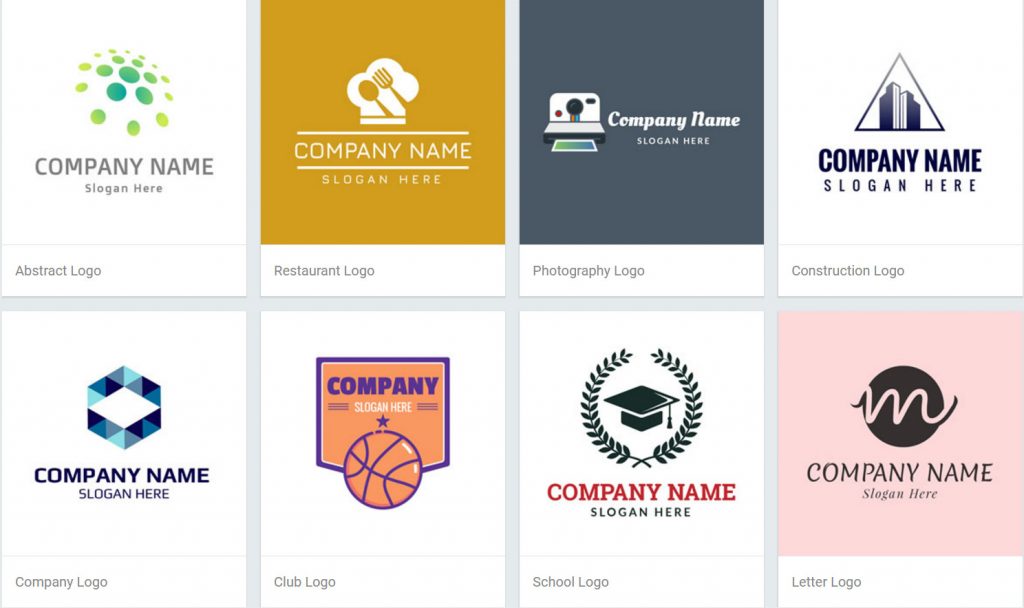Image resolution: width=1024 pixels, height=608 pixels.
Task: Click the green dotted abstract logo icon
Action: coord(123,91)
